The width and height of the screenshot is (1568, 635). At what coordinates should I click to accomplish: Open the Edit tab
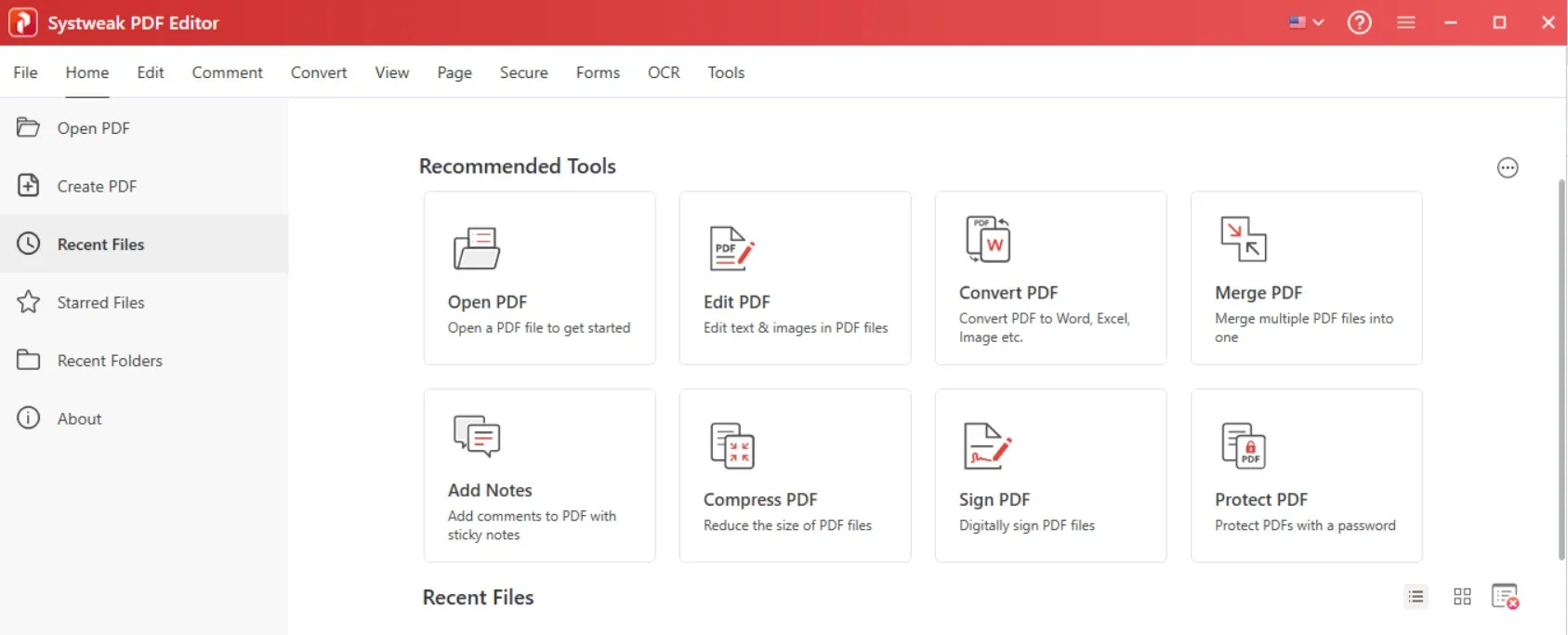point(151,73)
